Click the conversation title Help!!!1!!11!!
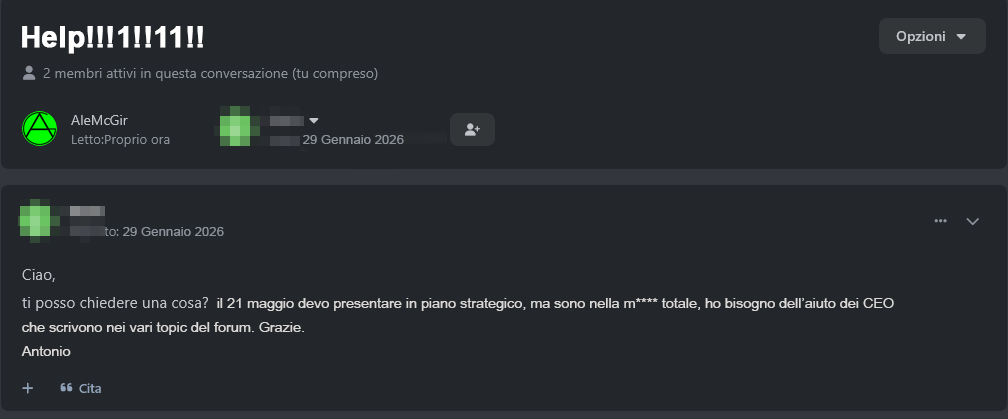Screen dimensions: 1008x419 click(113, 37)
